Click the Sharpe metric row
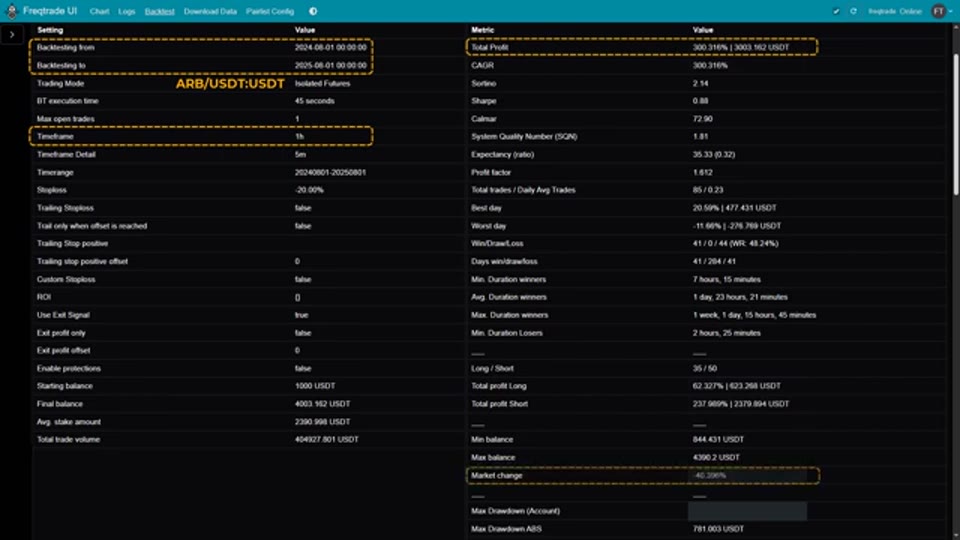960x540 pixels. (x=706, y=101)
